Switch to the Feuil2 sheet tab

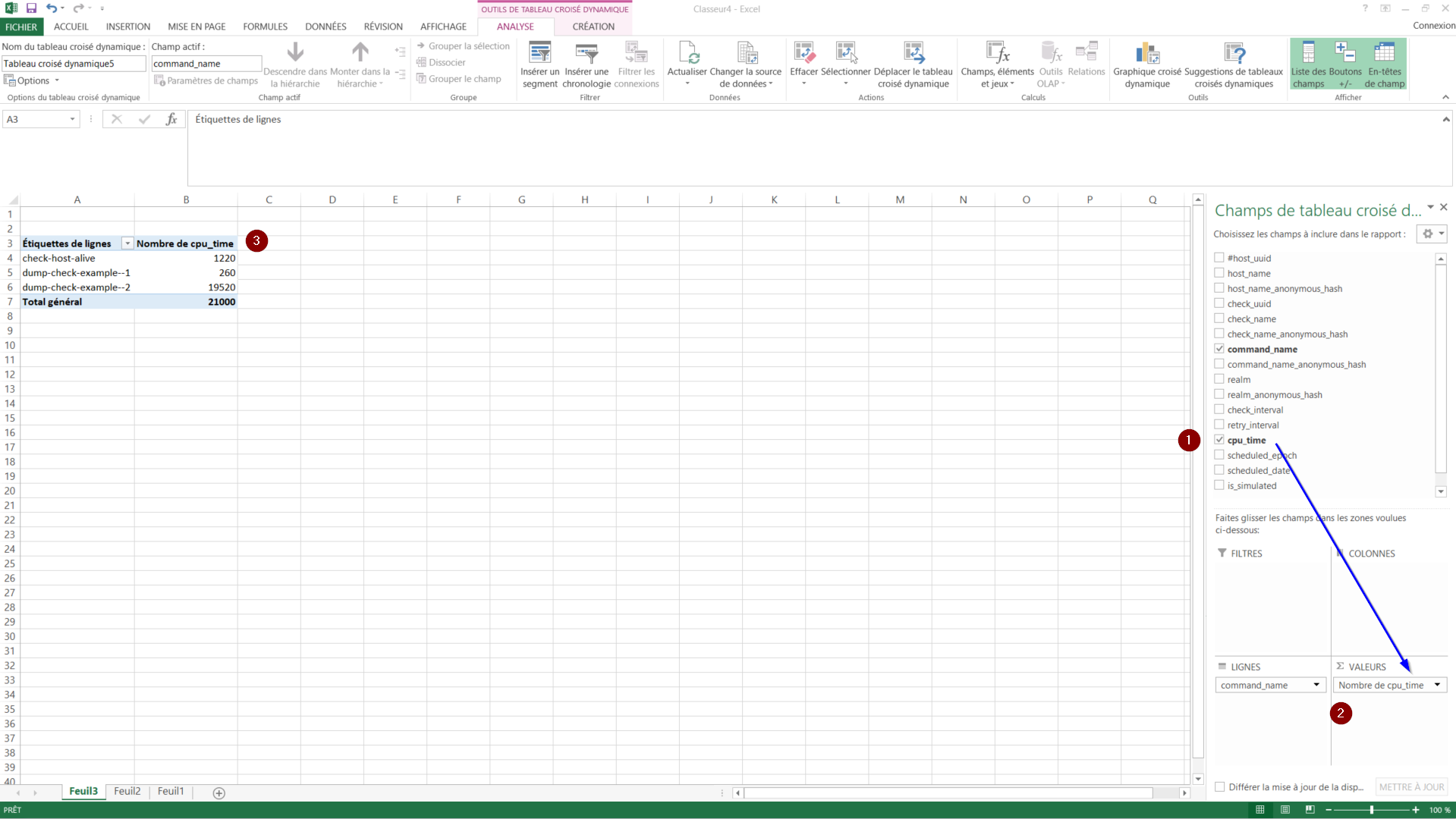click(x=127, y=791)
